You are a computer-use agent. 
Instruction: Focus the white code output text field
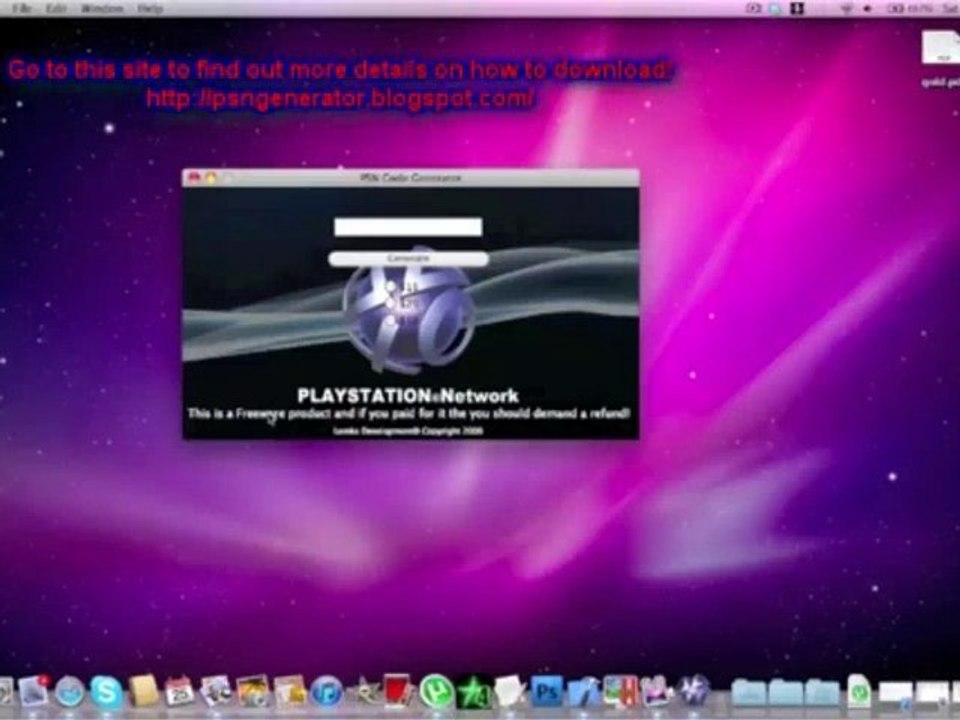point(408,227)
